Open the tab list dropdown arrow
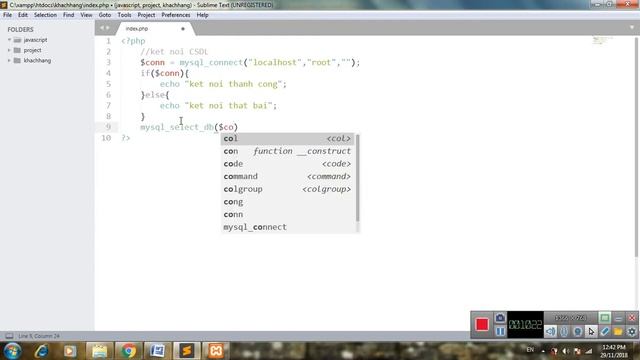Viewport: 640px width, 360px height. 632,28
